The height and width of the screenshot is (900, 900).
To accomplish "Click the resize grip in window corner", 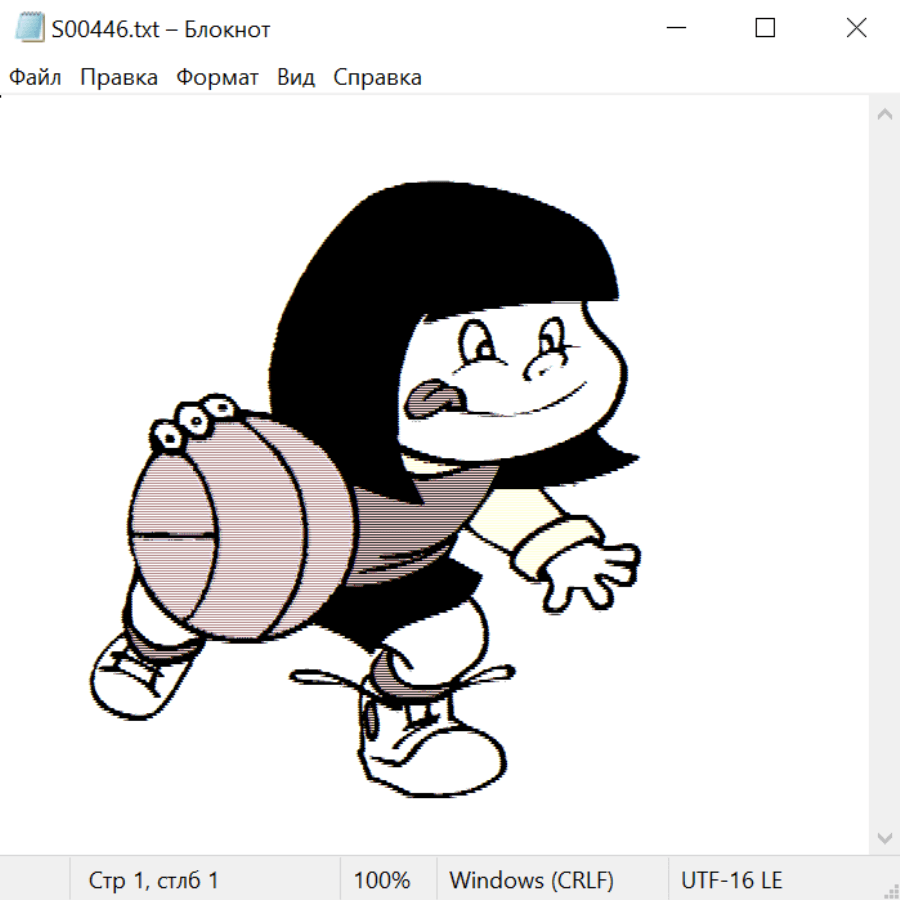I will (x=890, y=890).
